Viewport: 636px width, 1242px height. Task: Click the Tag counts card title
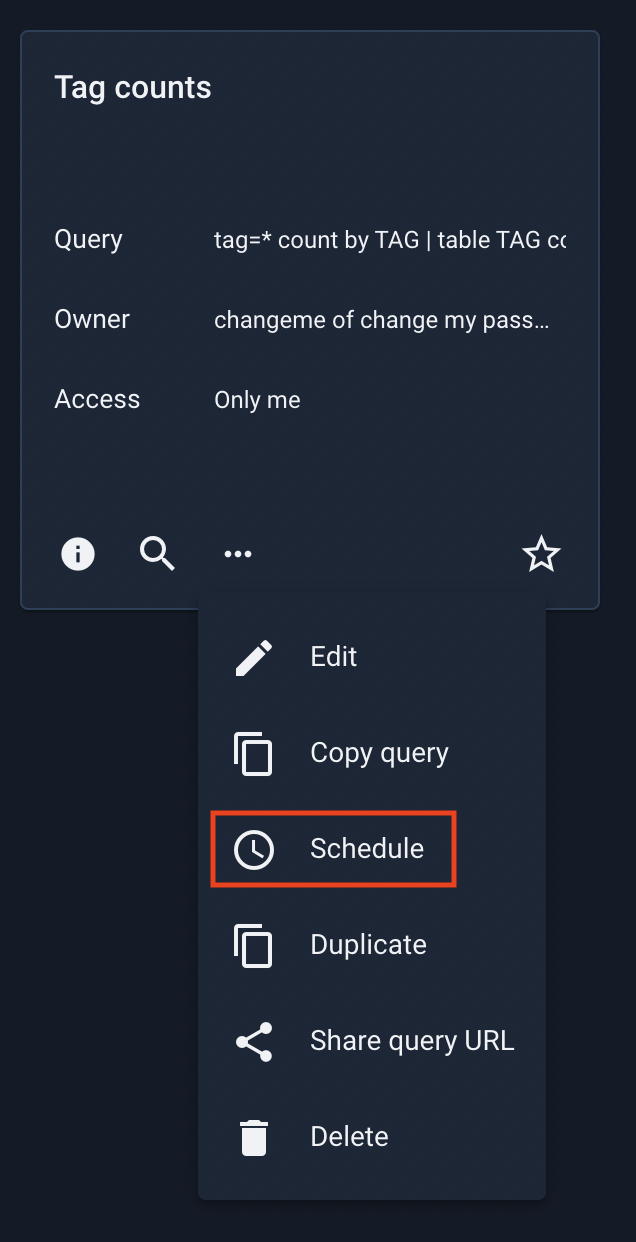[133, 88]
